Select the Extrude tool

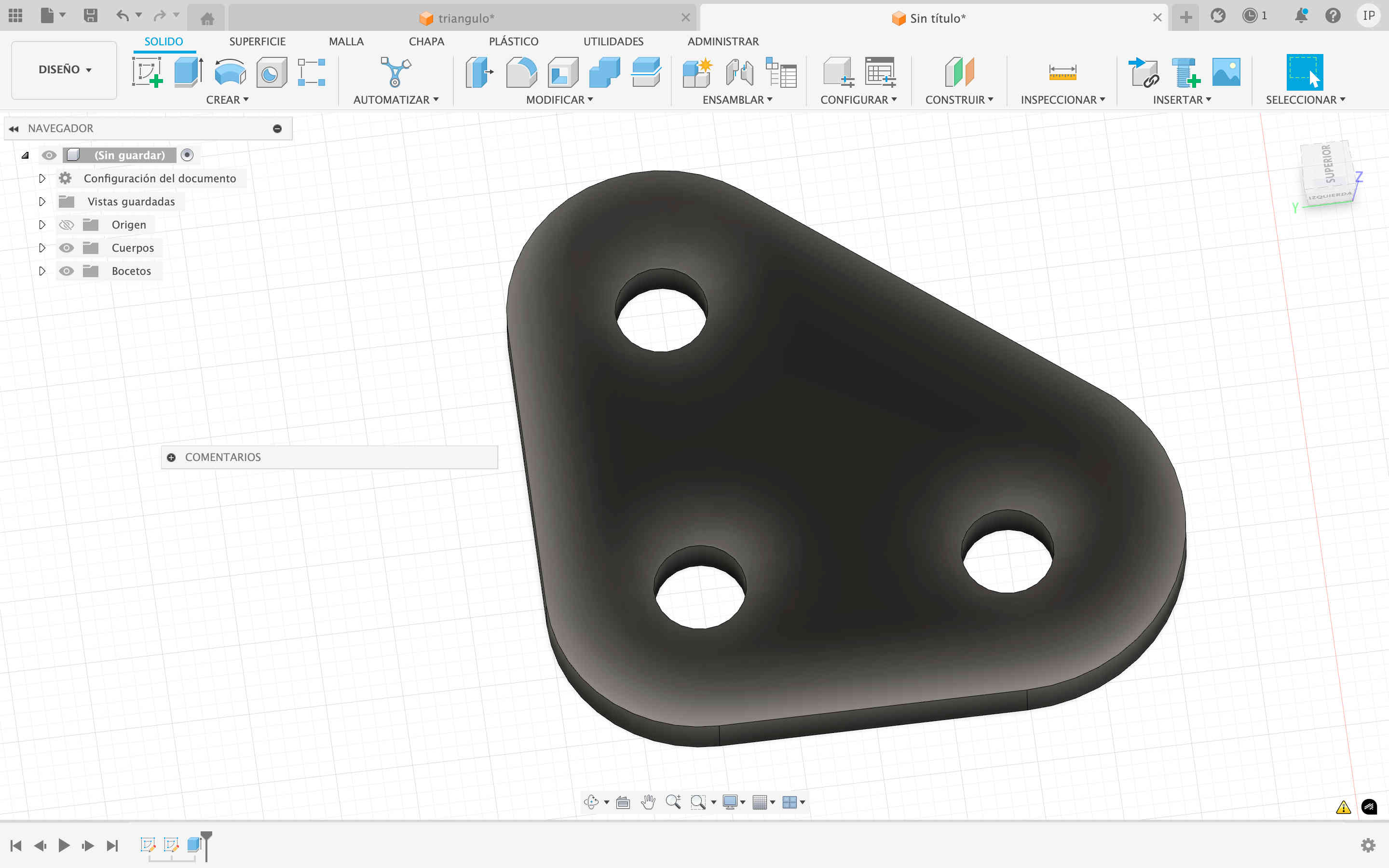click(188, 72)
